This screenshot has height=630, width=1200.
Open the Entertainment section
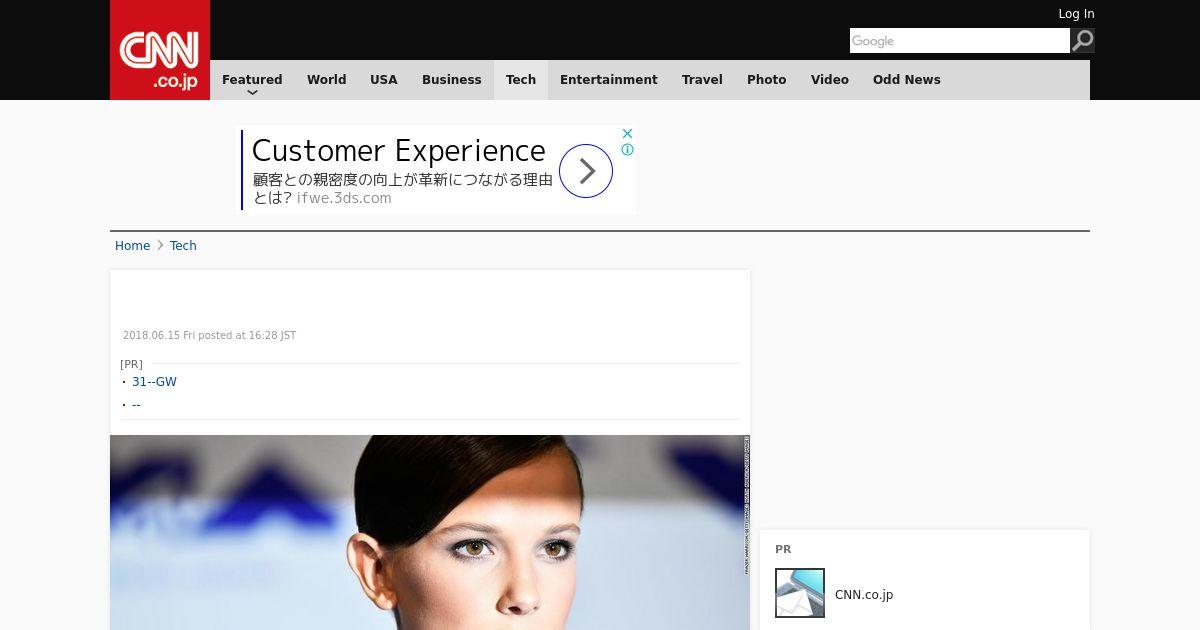(x=609, y=80)
